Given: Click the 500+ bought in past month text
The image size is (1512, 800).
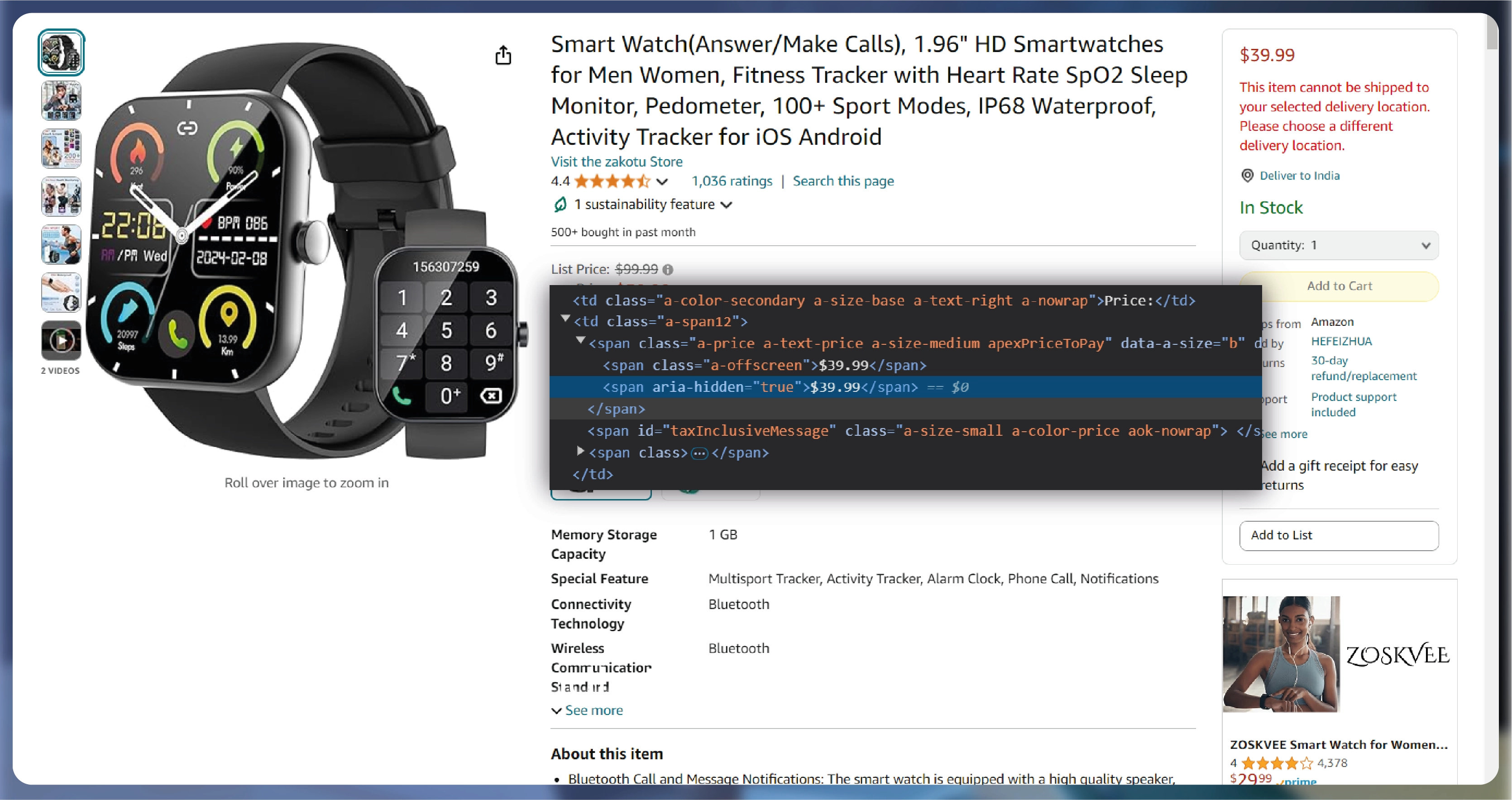Looking at the screenshot, I should pyautogui.click(x=623, y=232).
